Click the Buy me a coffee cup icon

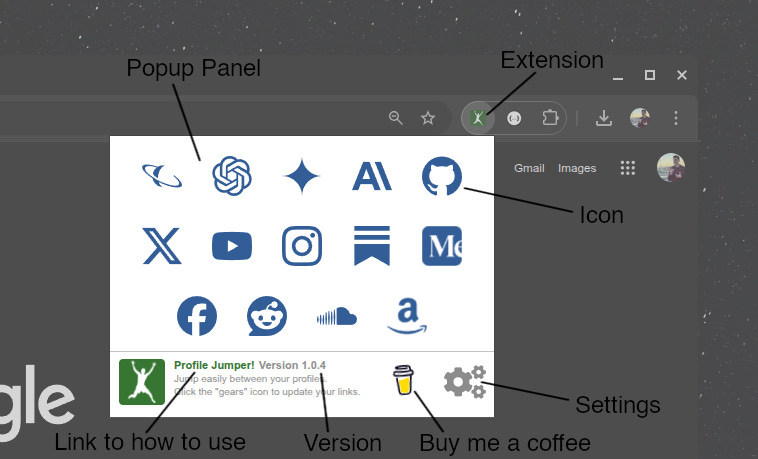click(403, 380)
